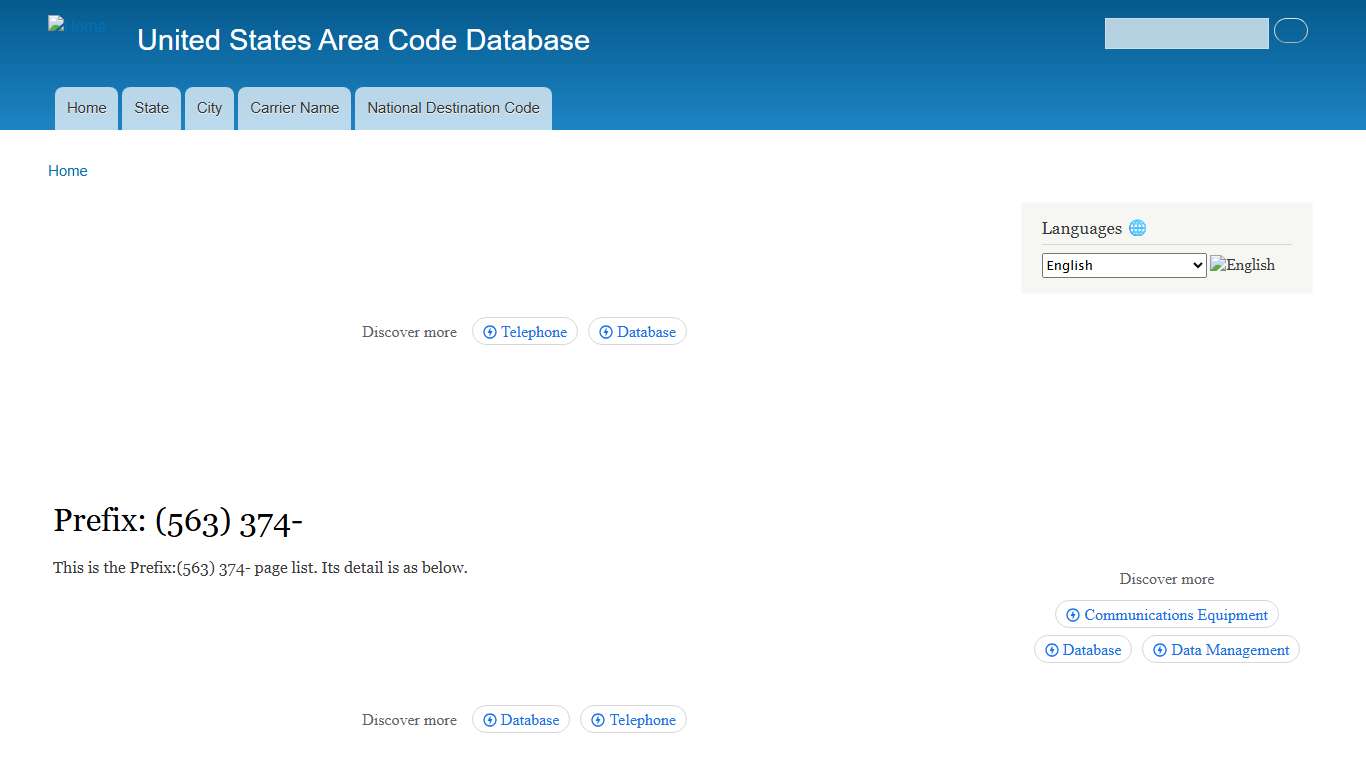Follow the Data Management link
Screen dimensions: 1366x768
click(x=1230, y=650)
